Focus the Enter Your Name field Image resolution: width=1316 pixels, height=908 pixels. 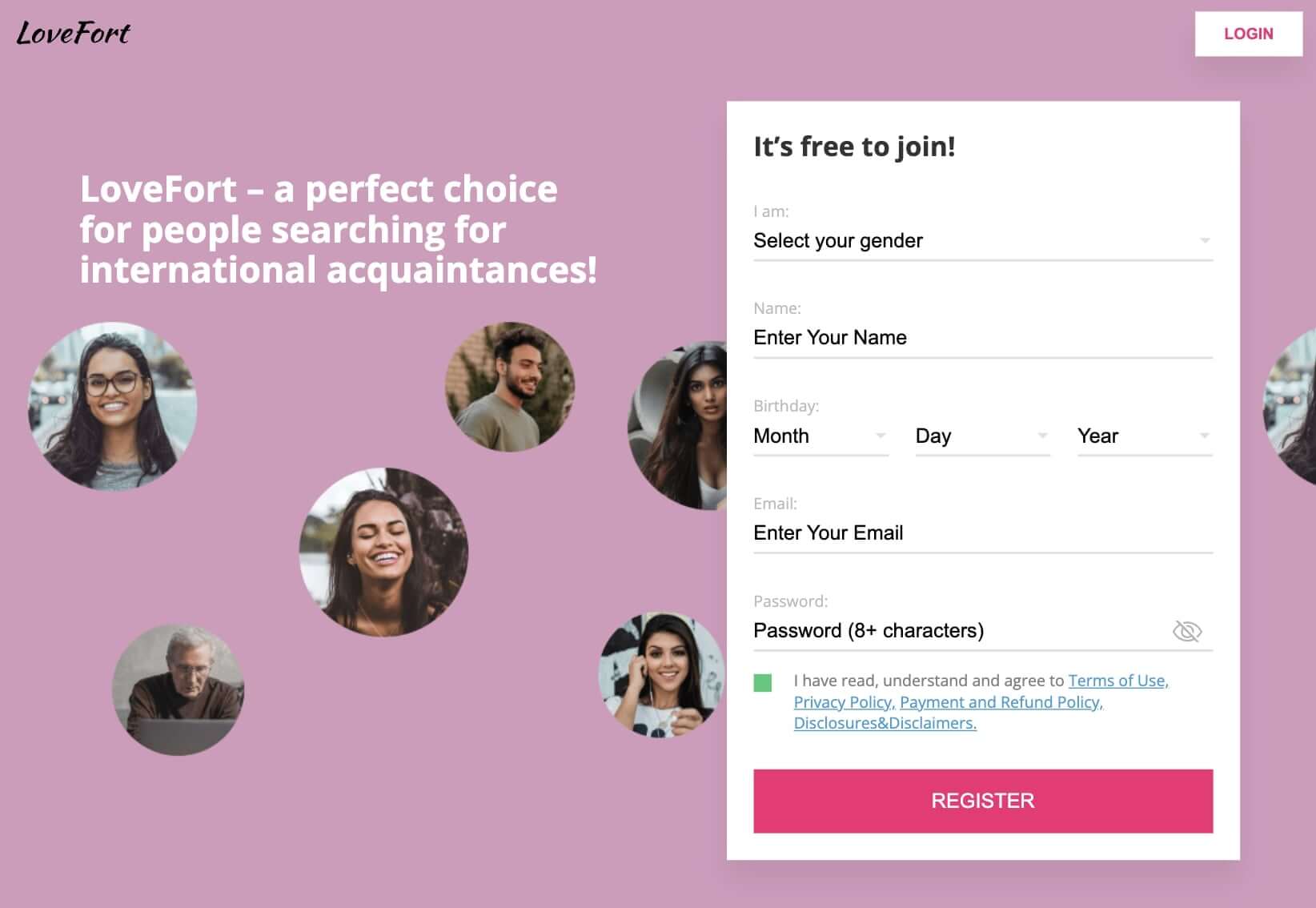pyautogui.click(x=982, y=338)
